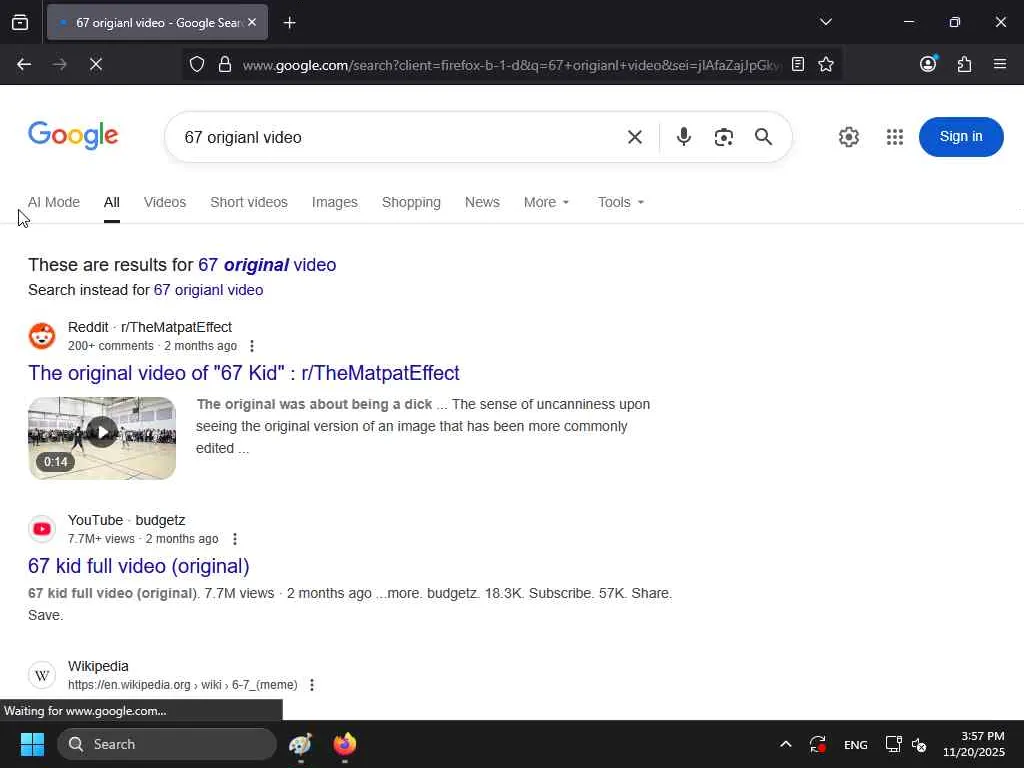Expand the More dropdown

coord(546,202)
